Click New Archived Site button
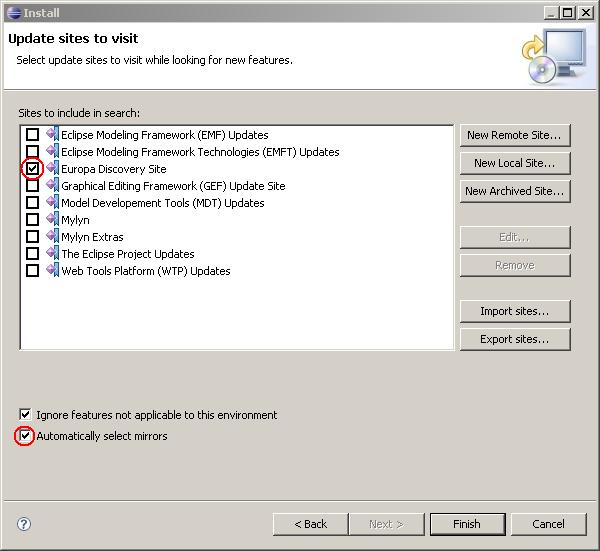 coord(515,191)
